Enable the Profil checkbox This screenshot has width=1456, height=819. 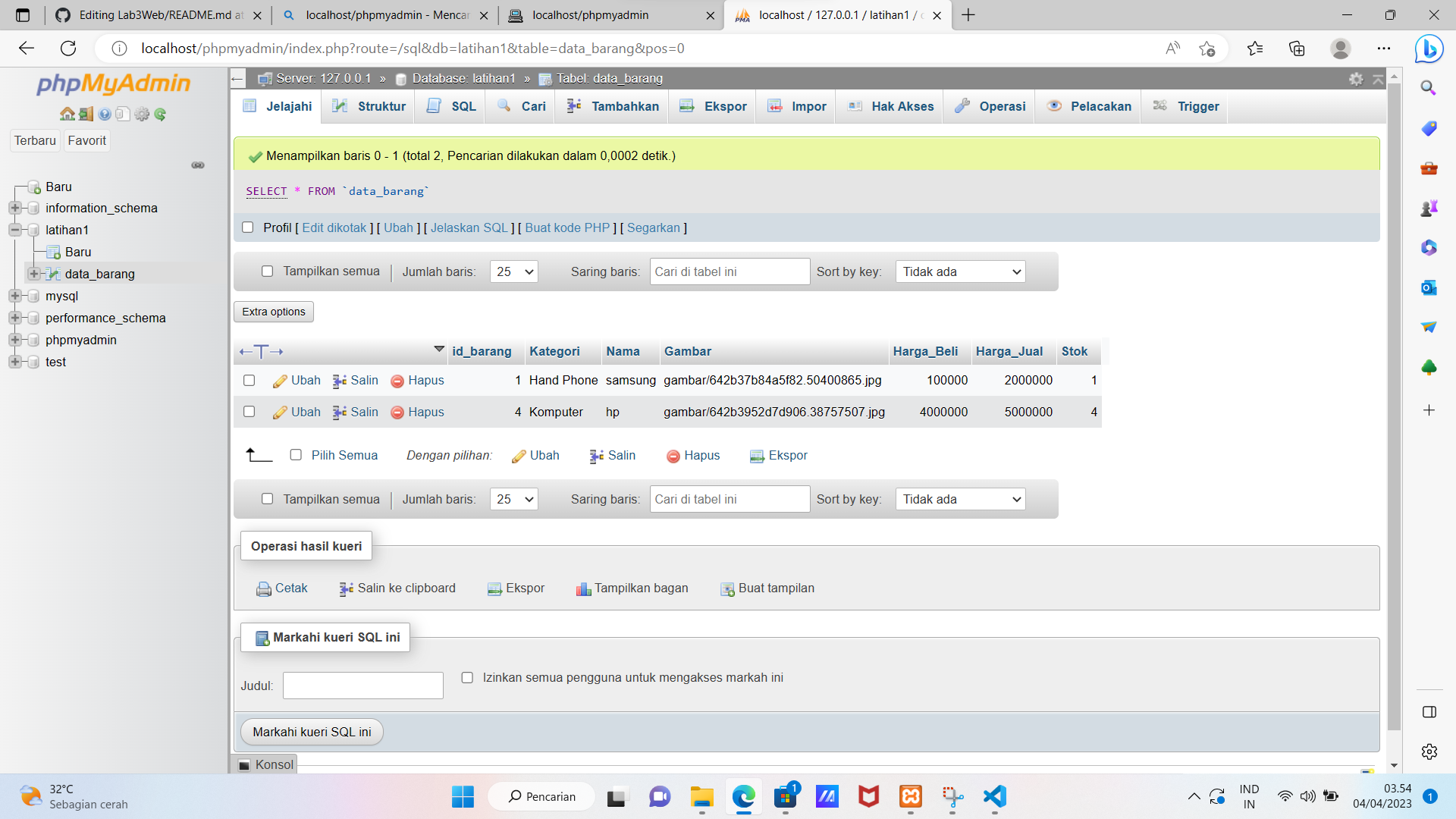247,227
